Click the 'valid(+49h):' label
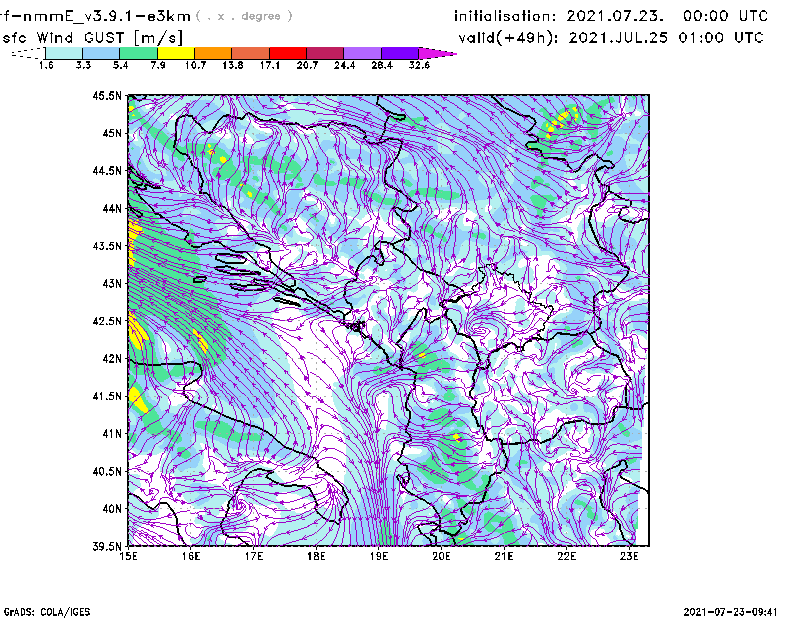Screen dimensions: 800x618 coord(508,38)
